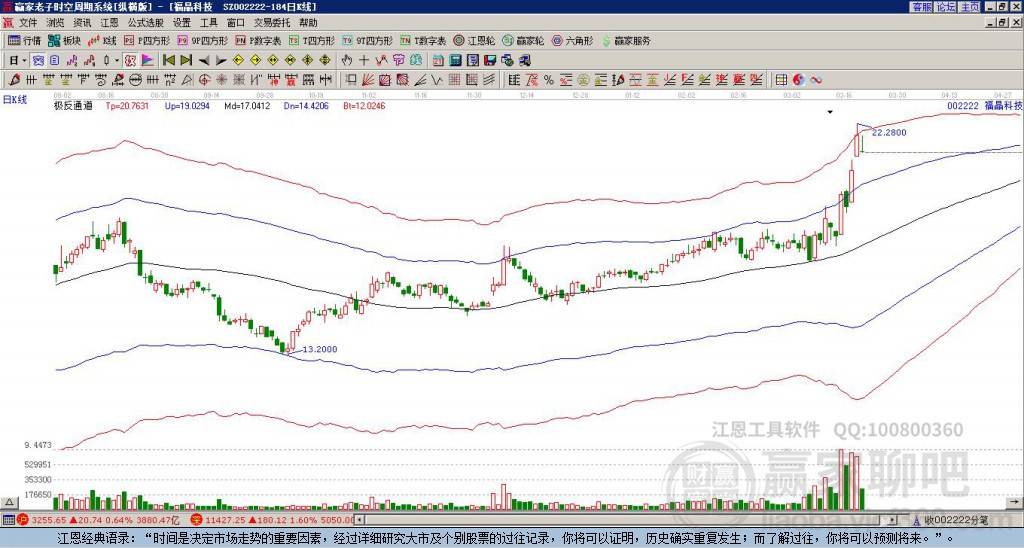The height and width of the screenshot is (548, 1024).
Task: Open the 浏览 menu
Action: pos(56,23)
